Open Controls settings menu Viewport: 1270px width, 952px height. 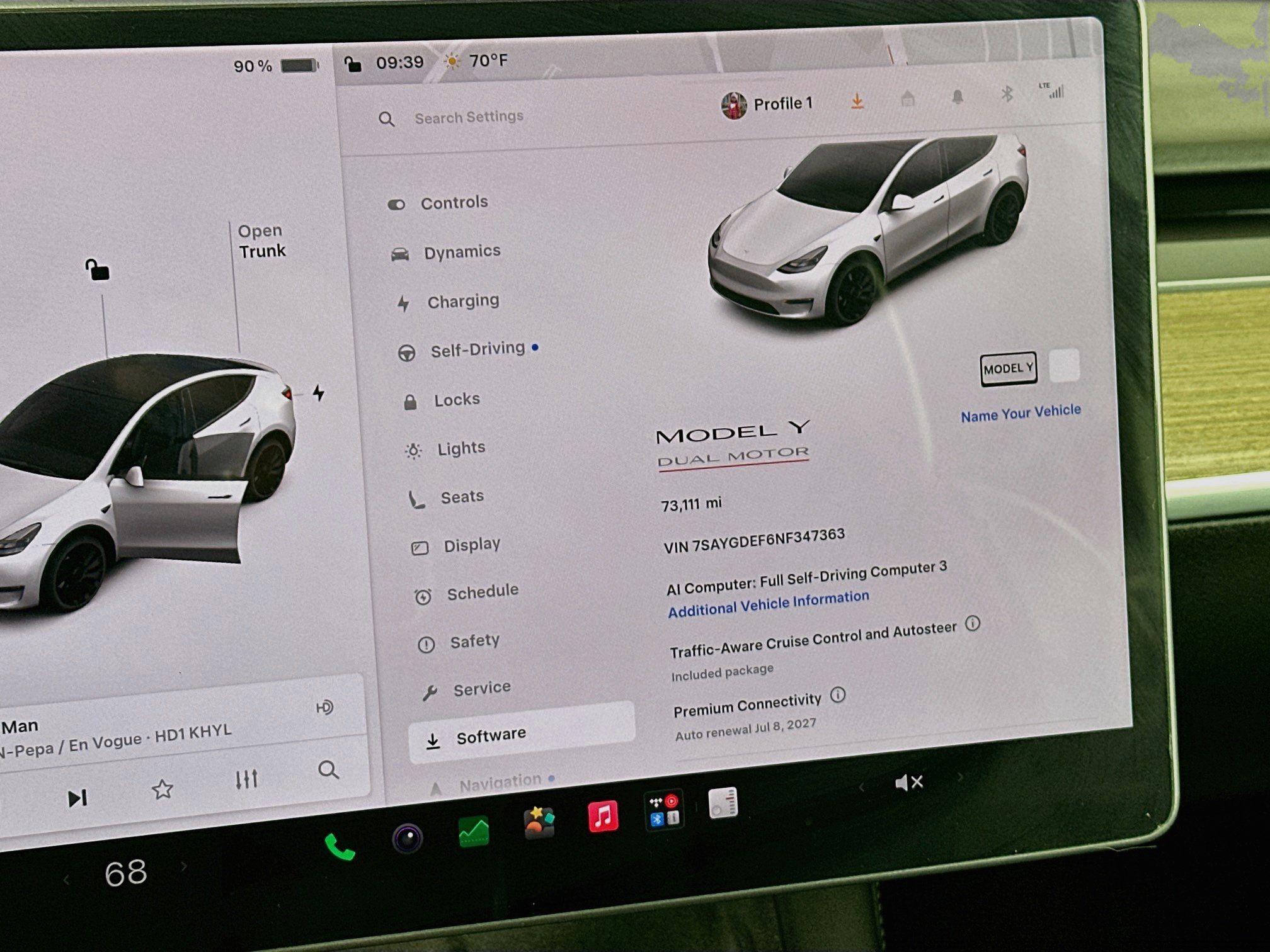[438, 203]
